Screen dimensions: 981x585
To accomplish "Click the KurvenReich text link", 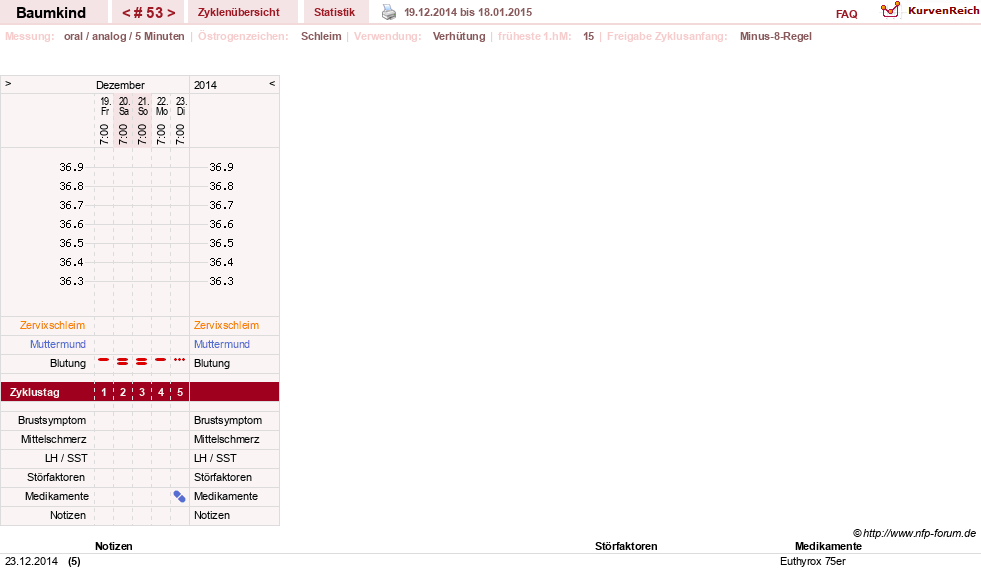I will (x=943, y=11).
